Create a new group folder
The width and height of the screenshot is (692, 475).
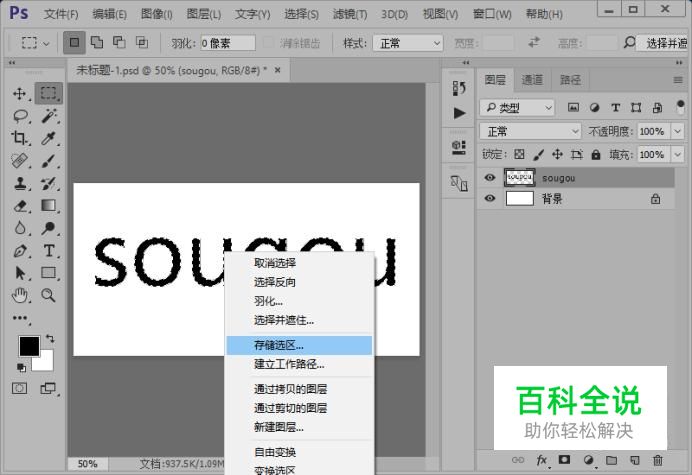[x=611, y=460]
